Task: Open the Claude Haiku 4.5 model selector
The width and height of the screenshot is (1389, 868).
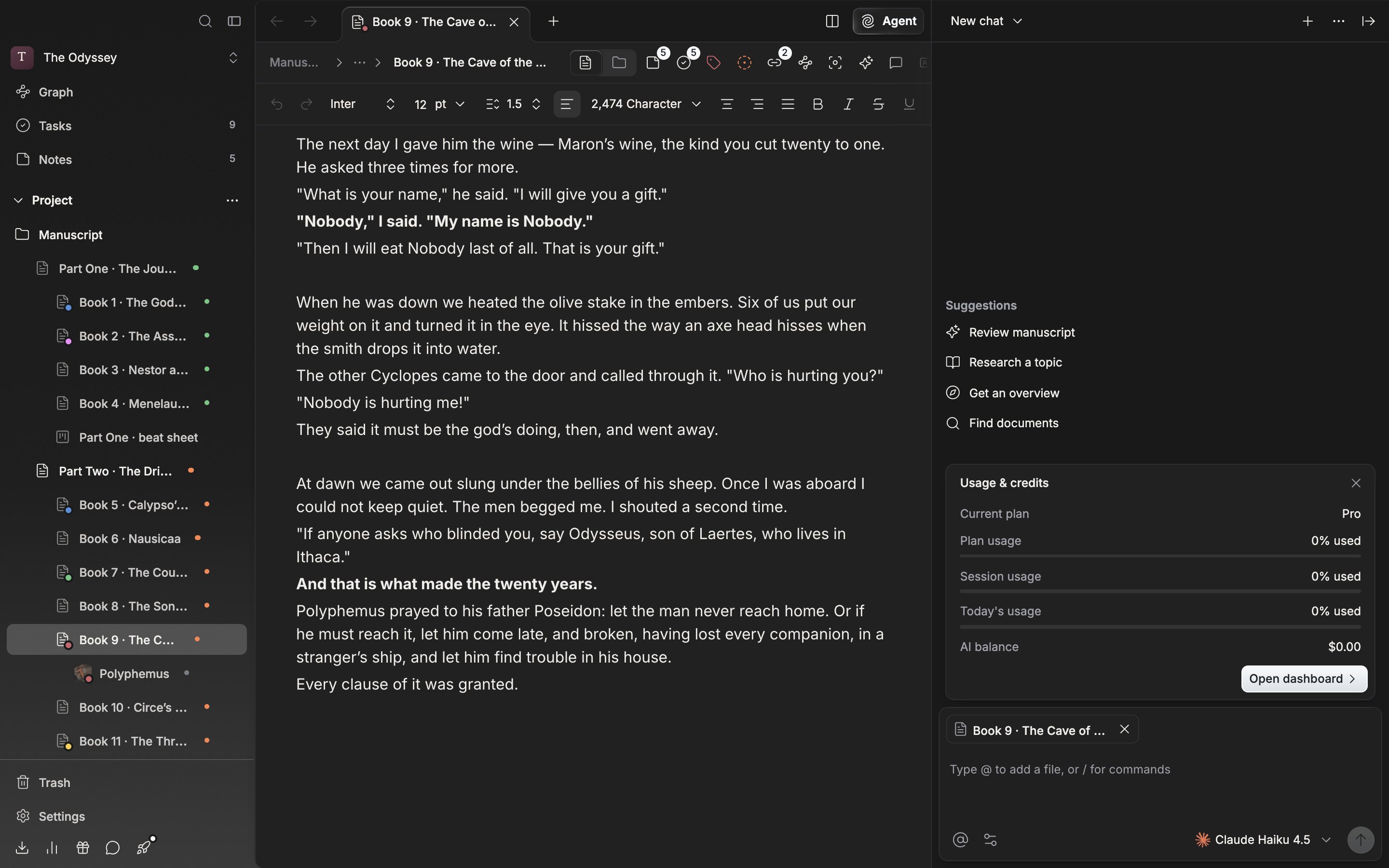Action: click(1263, 840)
